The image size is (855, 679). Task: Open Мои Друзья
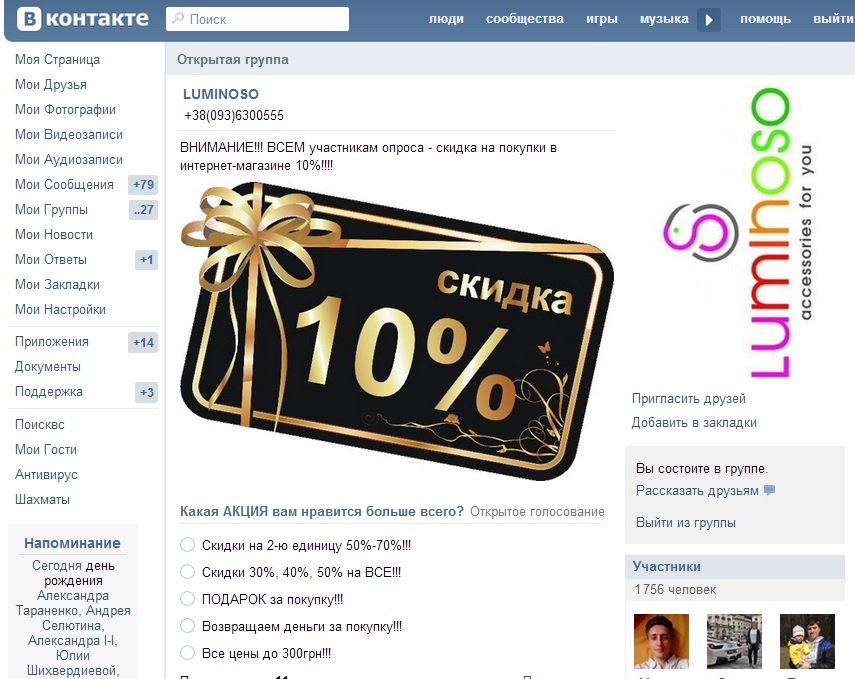51,85
